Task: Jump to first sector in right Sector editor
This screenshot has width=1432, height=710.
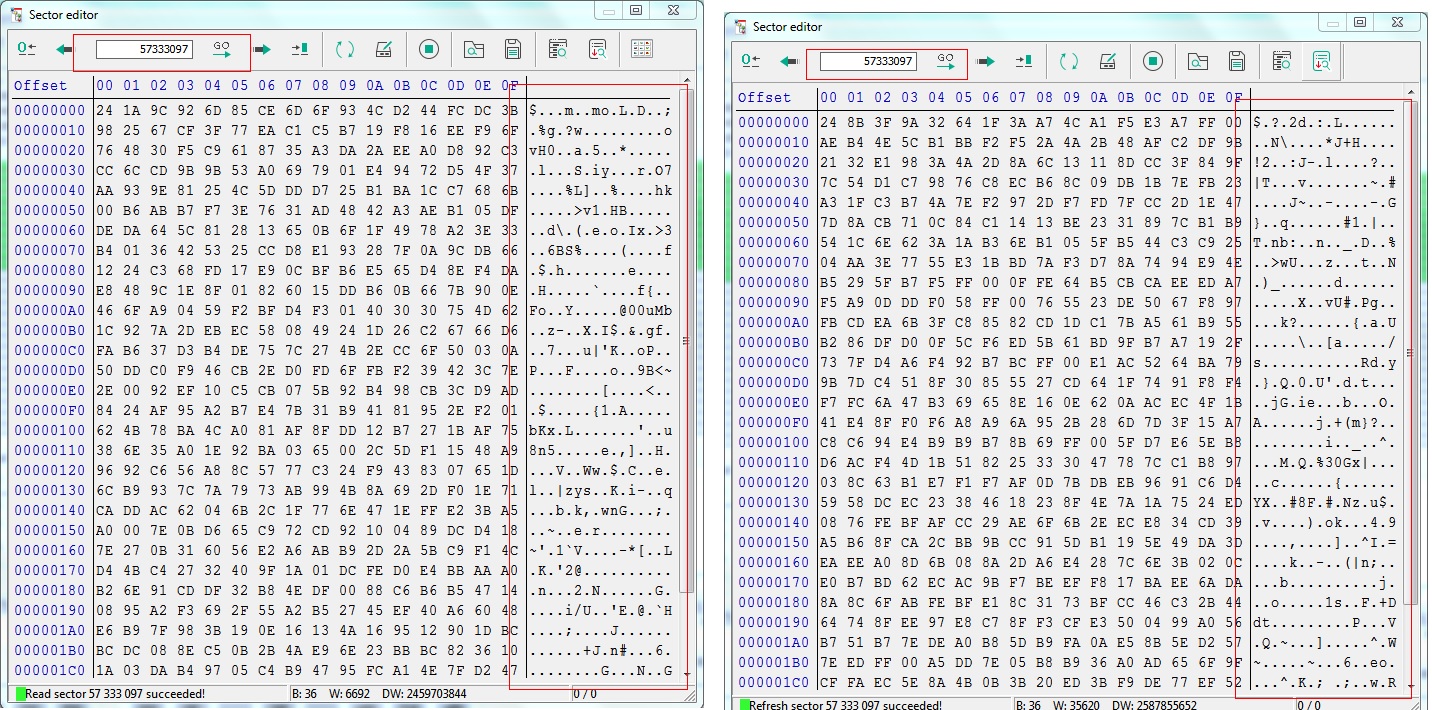Action: pyautogui.click(x=750, y=62)
